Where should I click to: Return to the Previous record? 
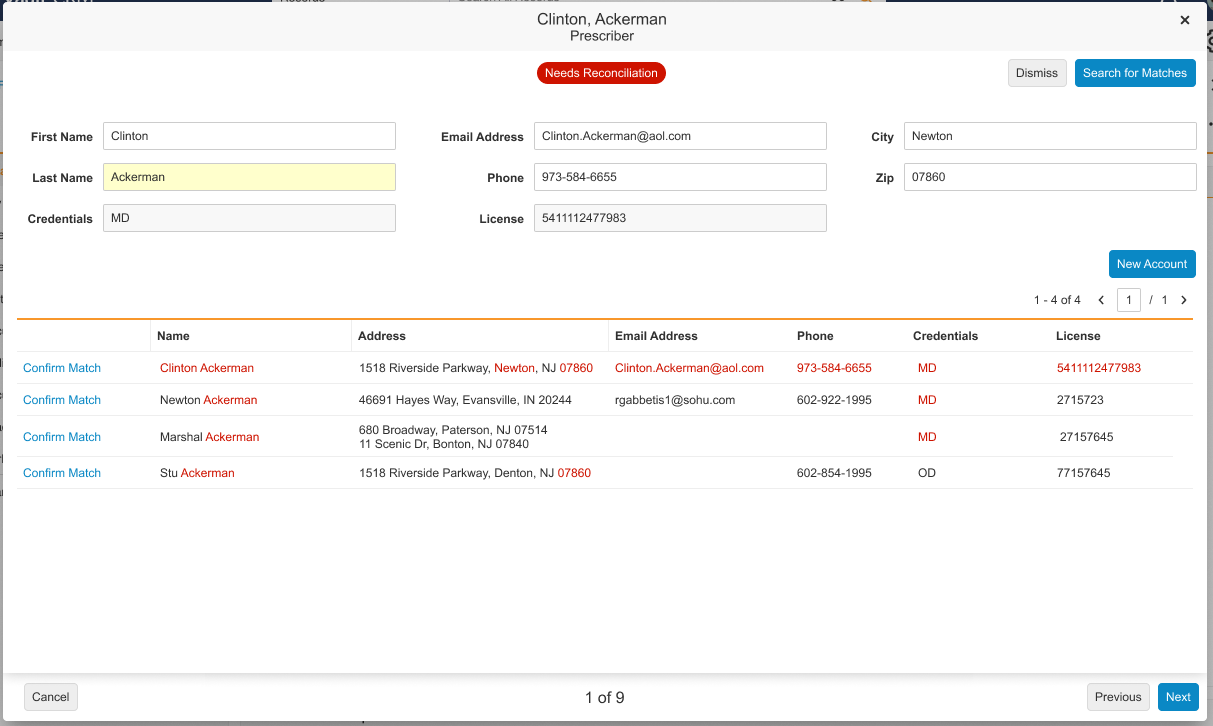point(1117,697)
